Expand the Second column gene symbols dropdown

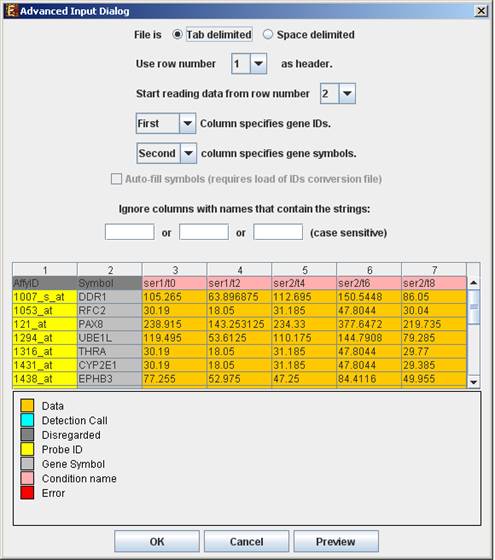(x=188, y=153)
